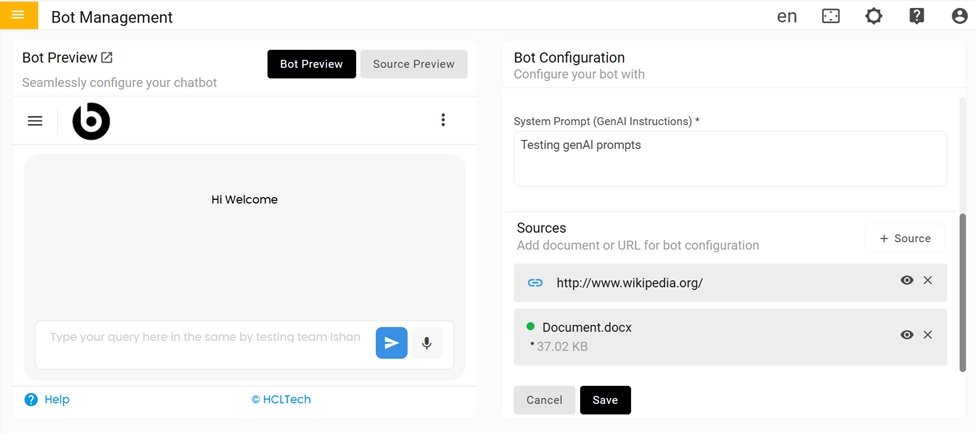Click the + Source button
Viewport: 975px width, 433px height.
[x=904, y=238]
